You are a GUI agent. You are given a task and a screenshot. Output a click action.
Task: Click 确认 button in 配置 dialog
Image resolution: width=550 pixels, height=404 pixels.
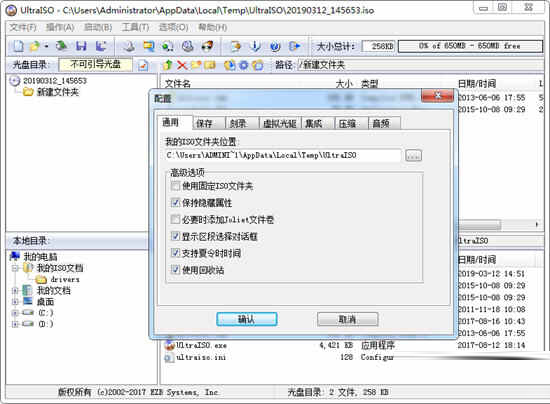click(x=247, y=319)
